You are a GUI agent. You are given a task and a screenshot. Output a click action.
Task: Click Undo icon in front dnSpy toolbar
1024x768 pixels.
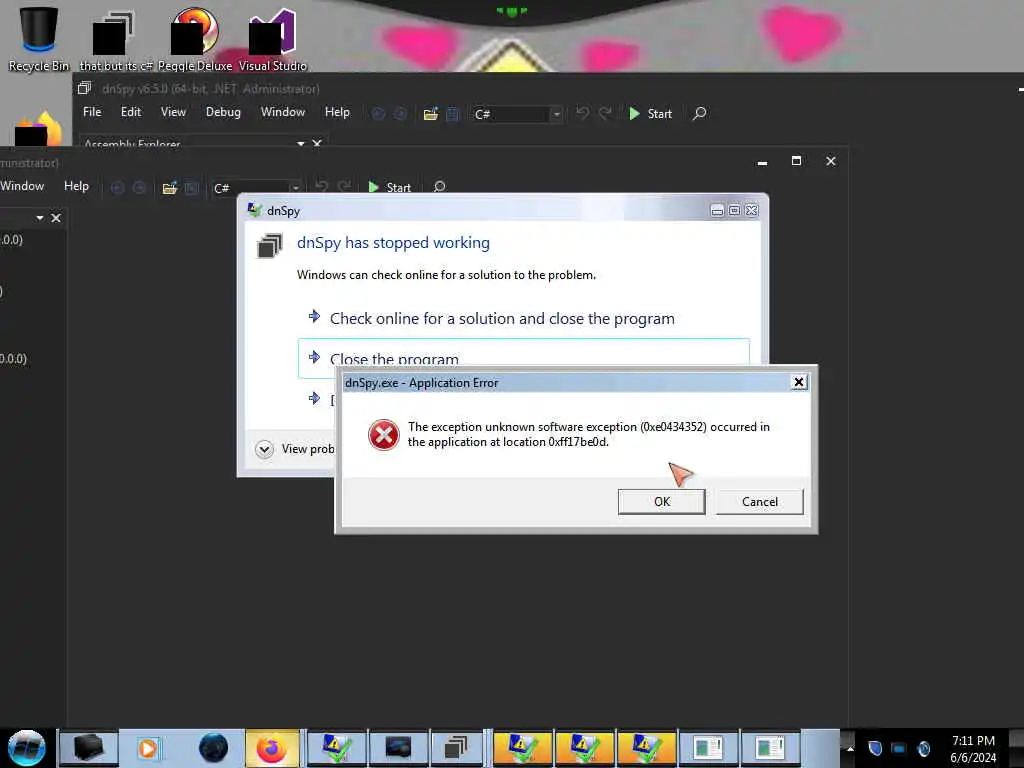coord(321,187)
